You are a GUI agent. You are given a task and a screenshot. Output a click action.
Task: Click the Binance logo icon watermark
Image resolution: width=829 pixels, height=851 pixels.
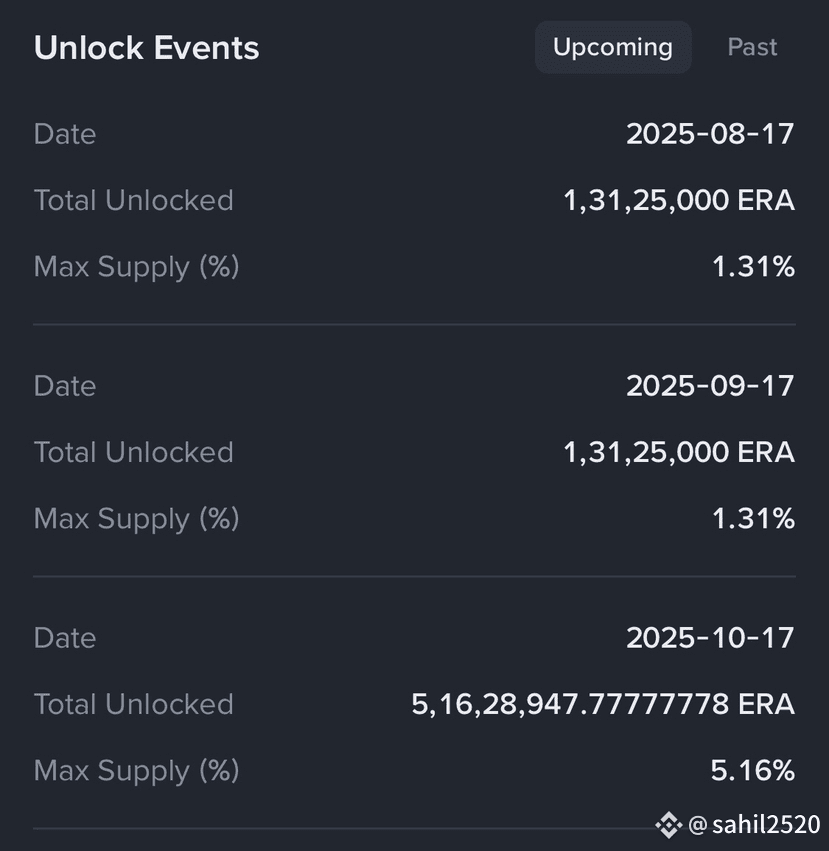(668, 825)
